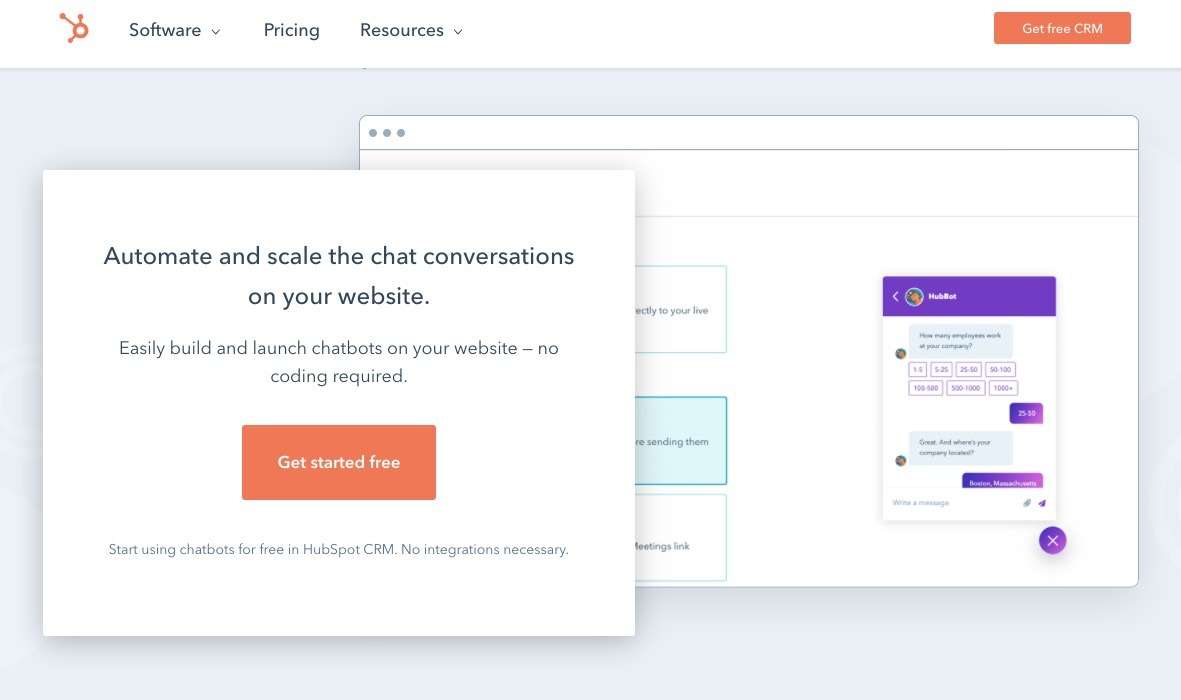Pick the 1000+ employees option
This screenshot has height=700, width=1181.
[1002, 388]
